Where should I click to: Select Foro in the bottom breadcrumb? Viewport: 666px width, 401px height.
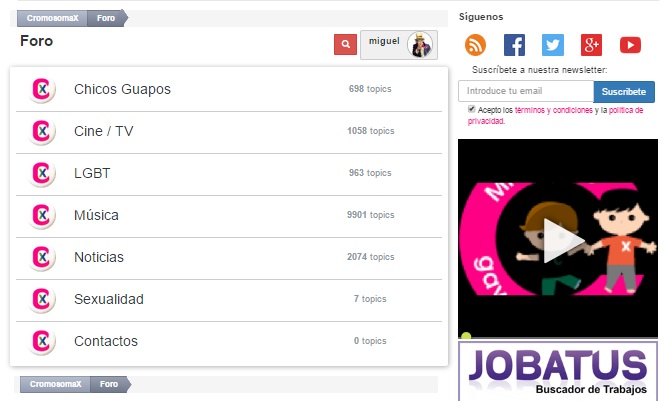108,384
